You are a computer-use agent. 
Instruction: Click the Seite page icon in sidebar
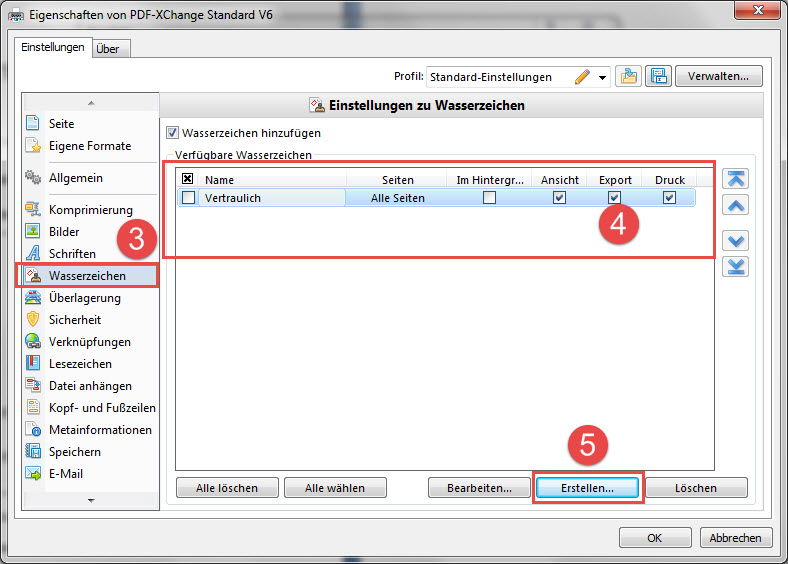click(x=33, y=123)
